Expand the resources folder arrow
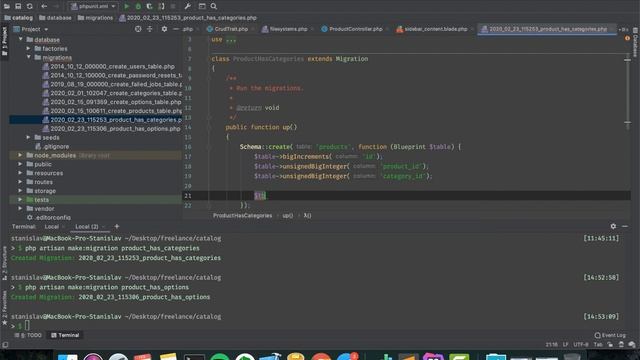 click(20, 173)
